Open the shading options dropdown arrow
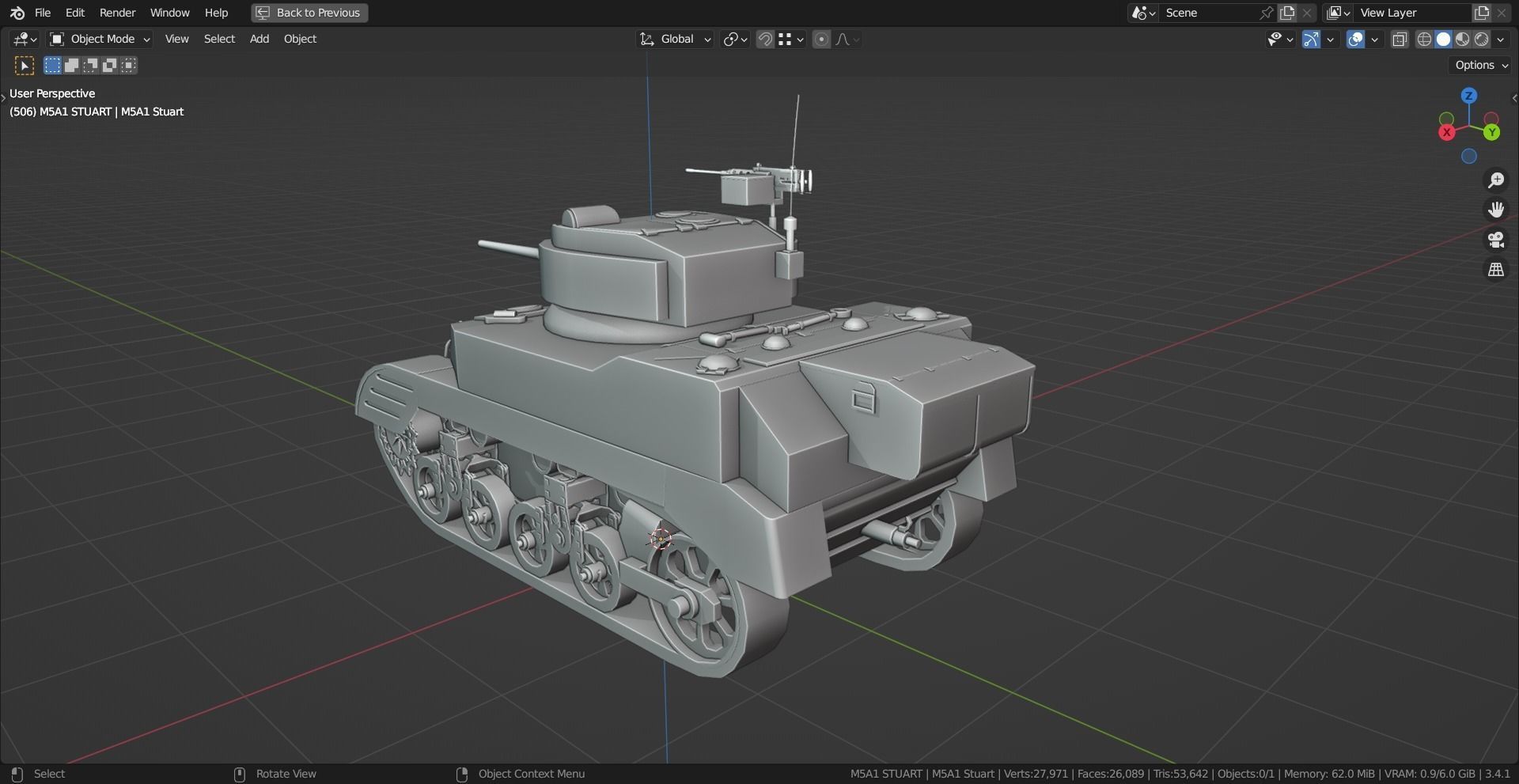 [x=1501, y=39]
